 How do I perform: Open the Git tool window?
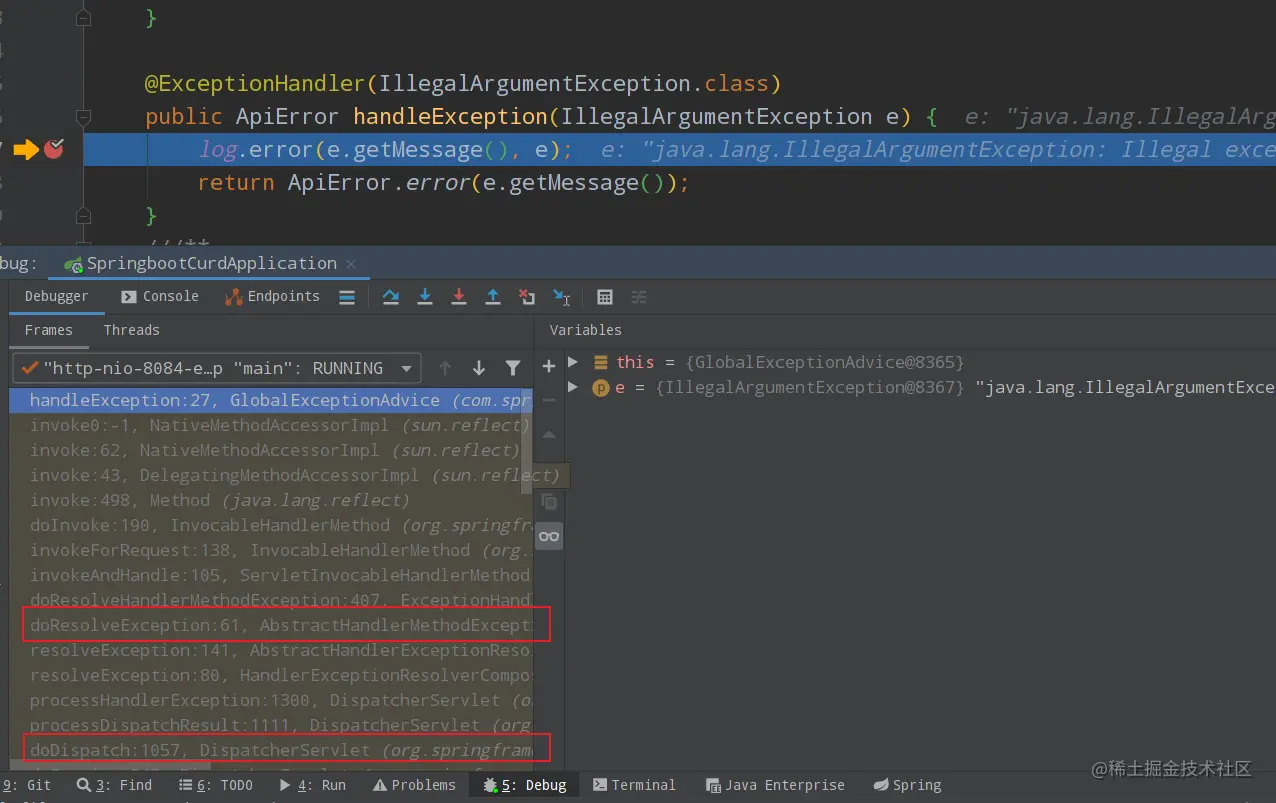[x=27, y=785]
